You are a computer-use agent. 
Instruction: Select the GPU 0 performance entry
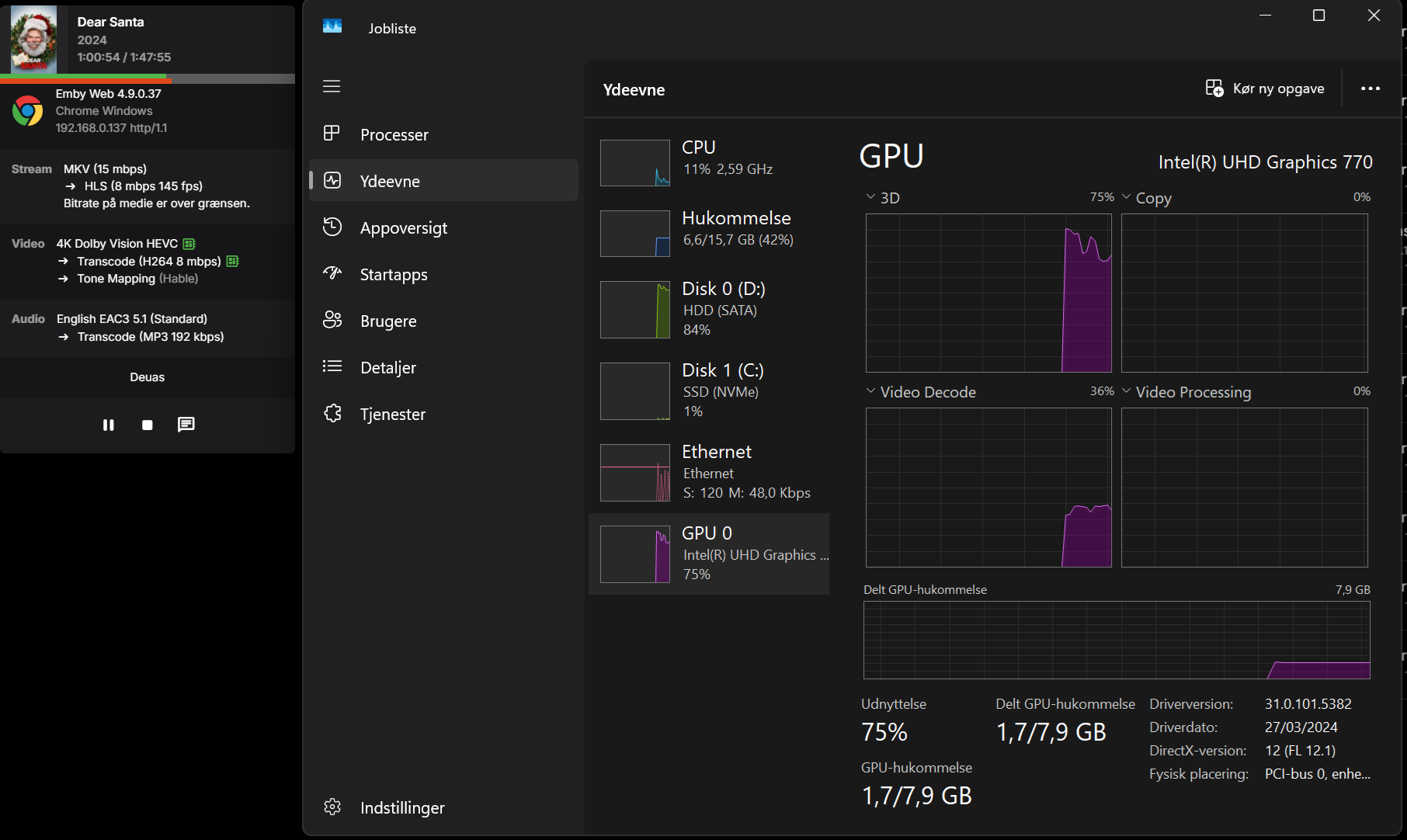pyautogui.click(x=709, y=554)
